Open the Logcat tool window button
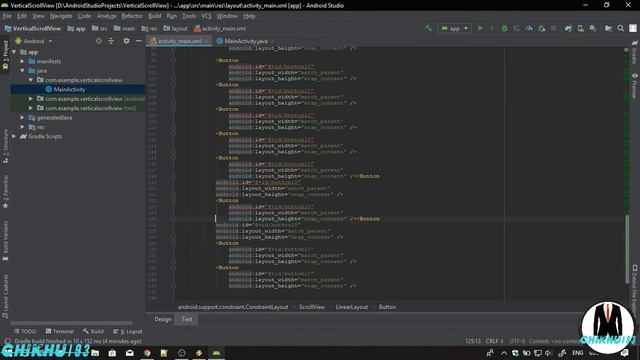Image resolution: width=640 pixels, height=360 pixels. click(x=128, y=331)
